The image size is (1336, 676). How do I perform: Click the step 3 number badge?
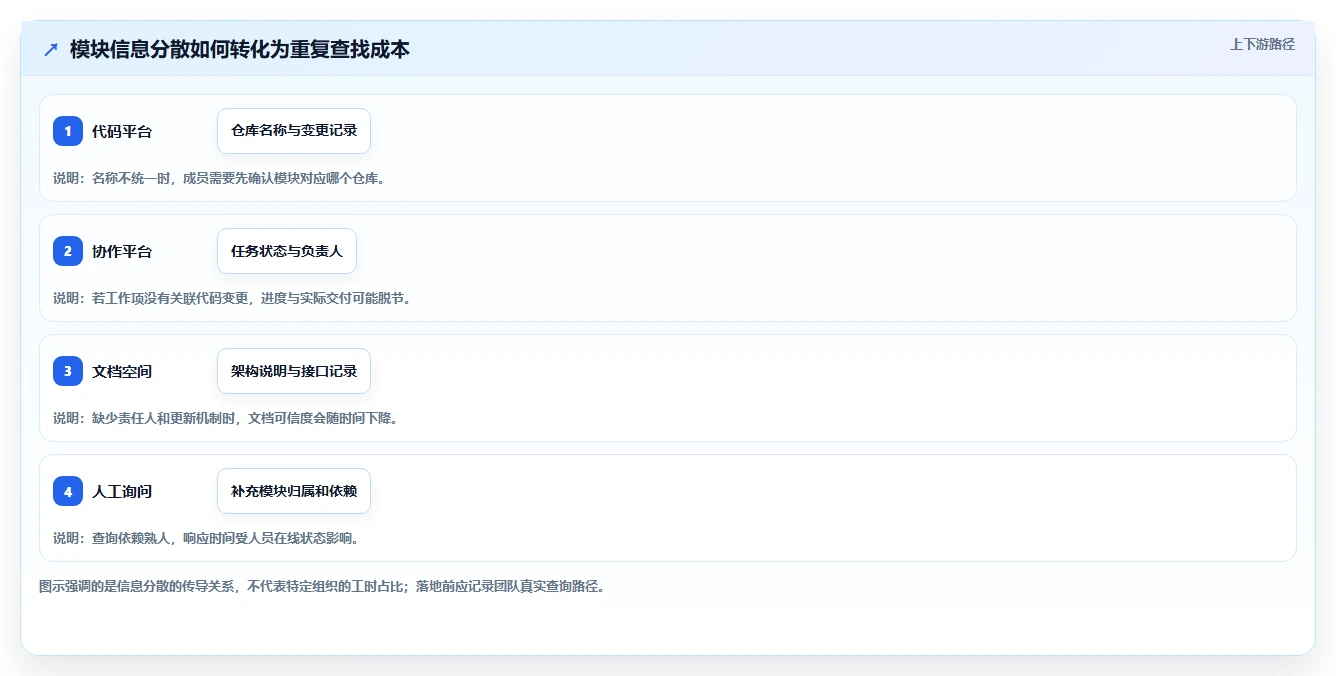click(x=68, y=371)
